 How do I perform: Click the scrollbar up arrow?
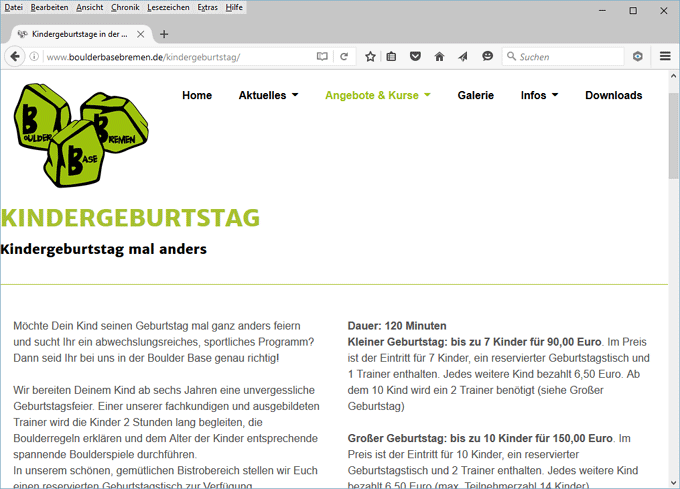coord(673,76)
